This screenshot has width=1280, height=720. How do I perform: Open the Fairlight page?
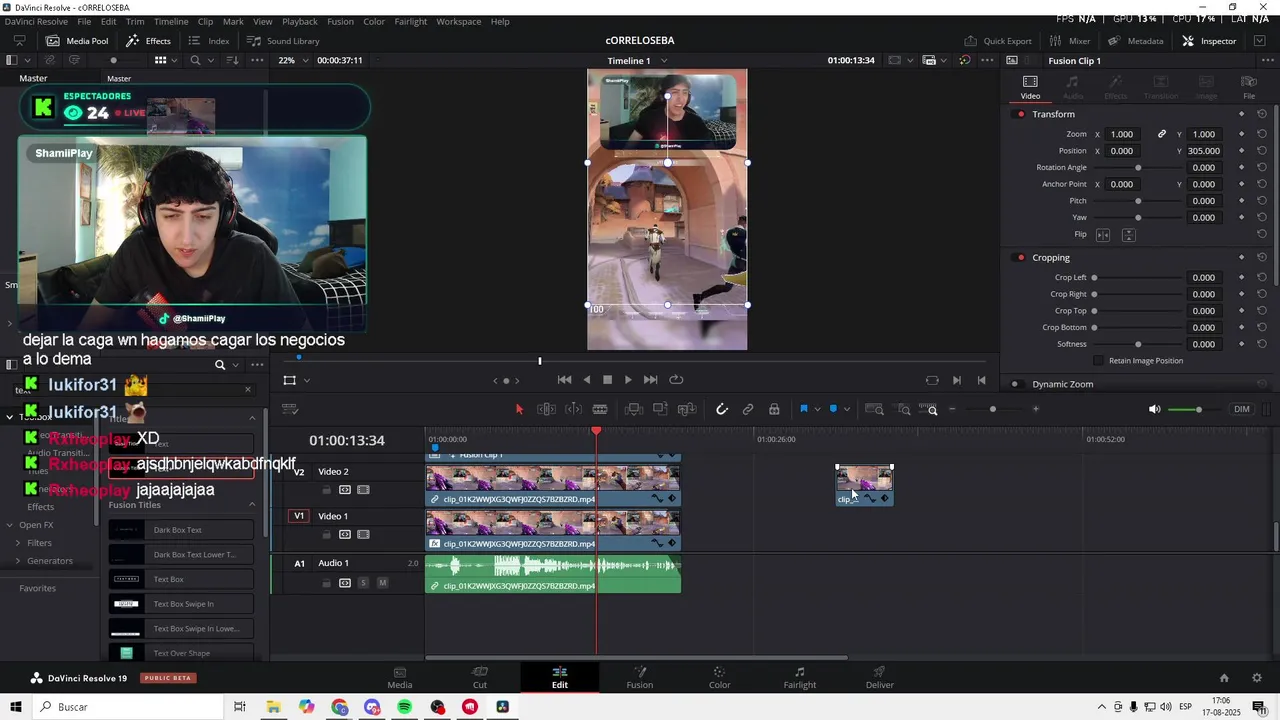(799, 677)
